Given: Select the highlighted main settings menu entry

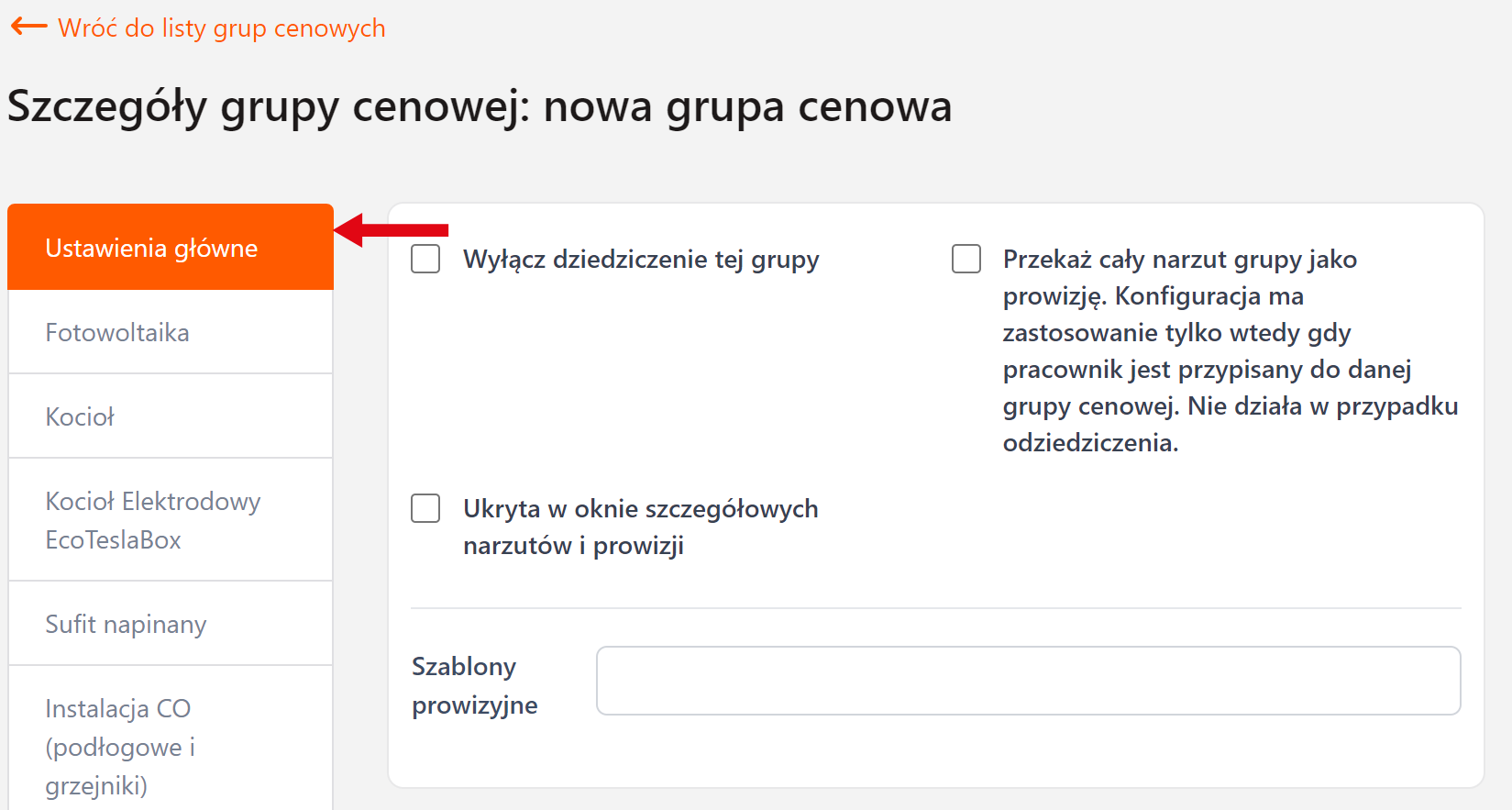Looking at the screenshot, I should pyautogui.click(x=151, y=247).
